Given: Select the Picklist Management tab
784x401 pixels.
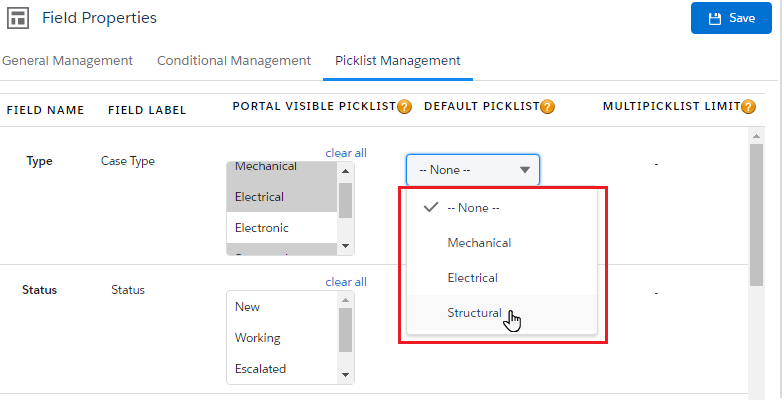Looking at the screenshot, I should coord(398,61).
